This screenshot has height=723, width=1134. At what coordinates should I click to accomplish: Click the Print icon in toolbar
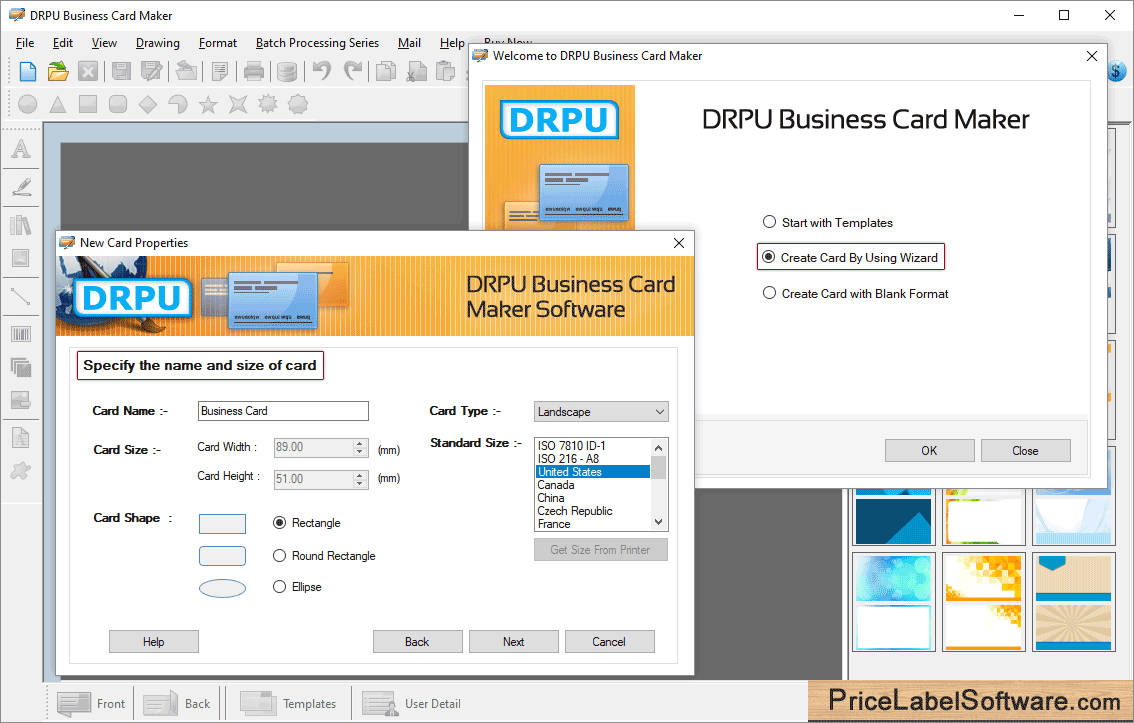coord(254,71)
